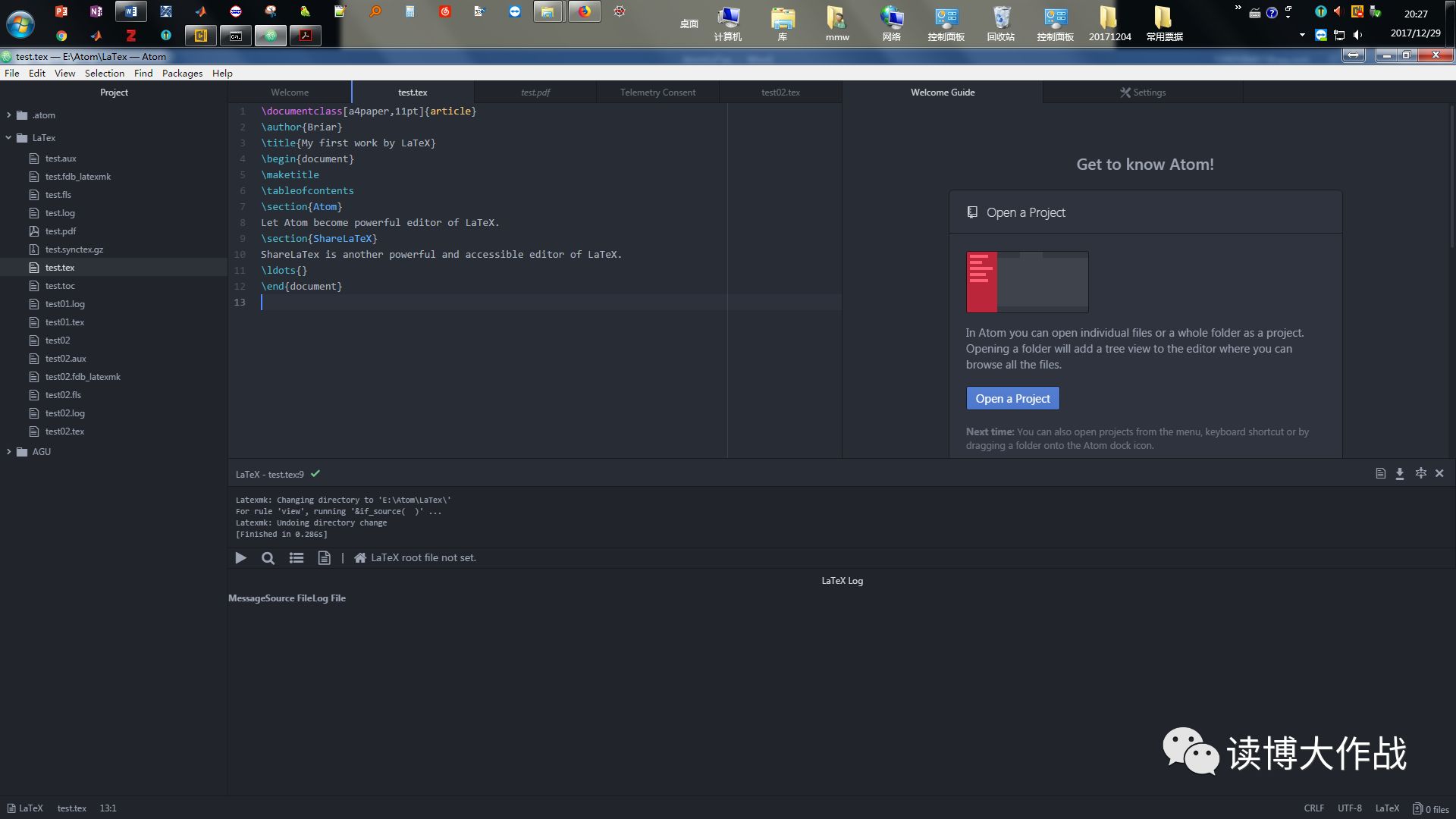The image size is (1456, 819).
Task: Click the system clock showing 20:27
Action: (x=1416, y=14)
